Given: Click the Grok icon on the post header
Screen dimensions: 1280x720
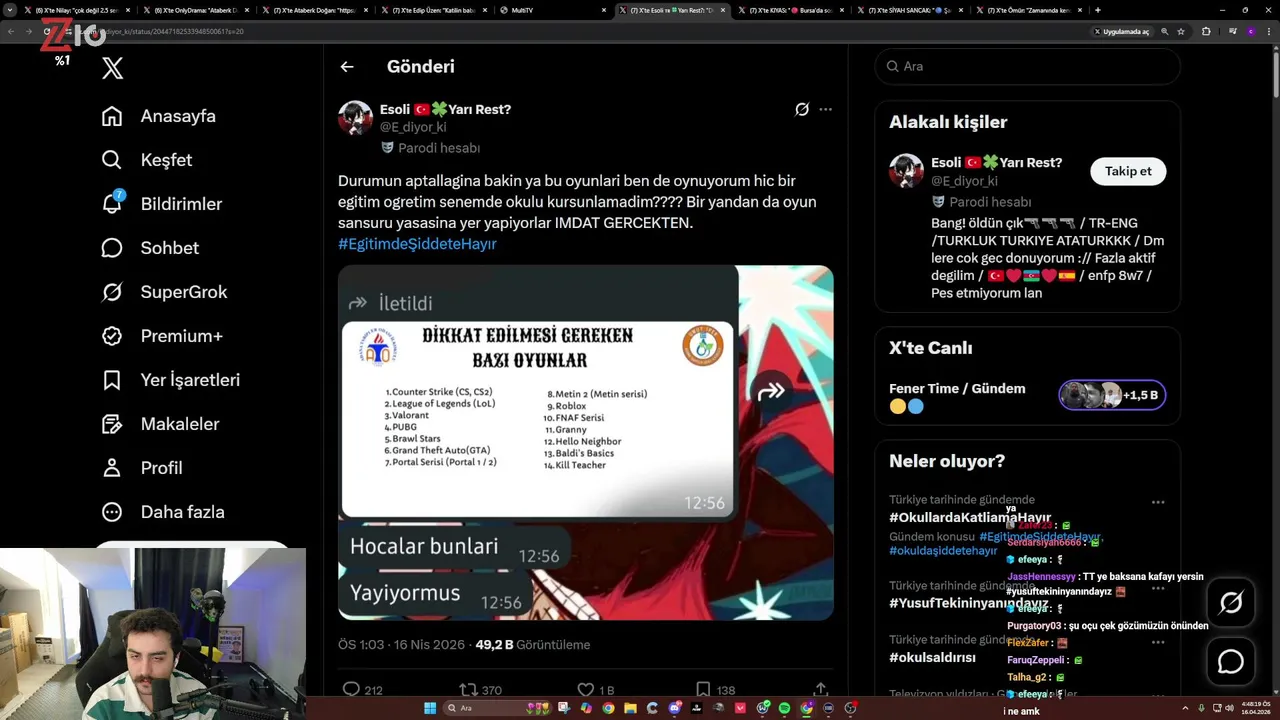Looking at the screenshot, I should pos(802,109).
